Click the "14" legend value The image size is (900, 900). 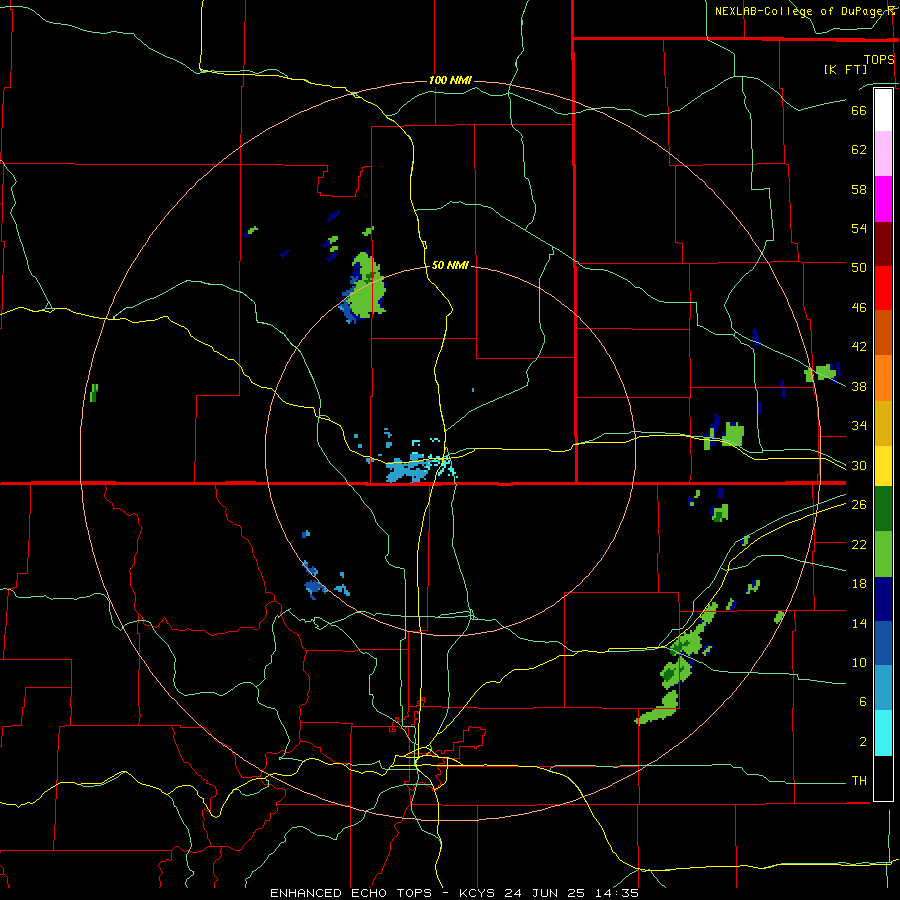(x=859, y=623)
